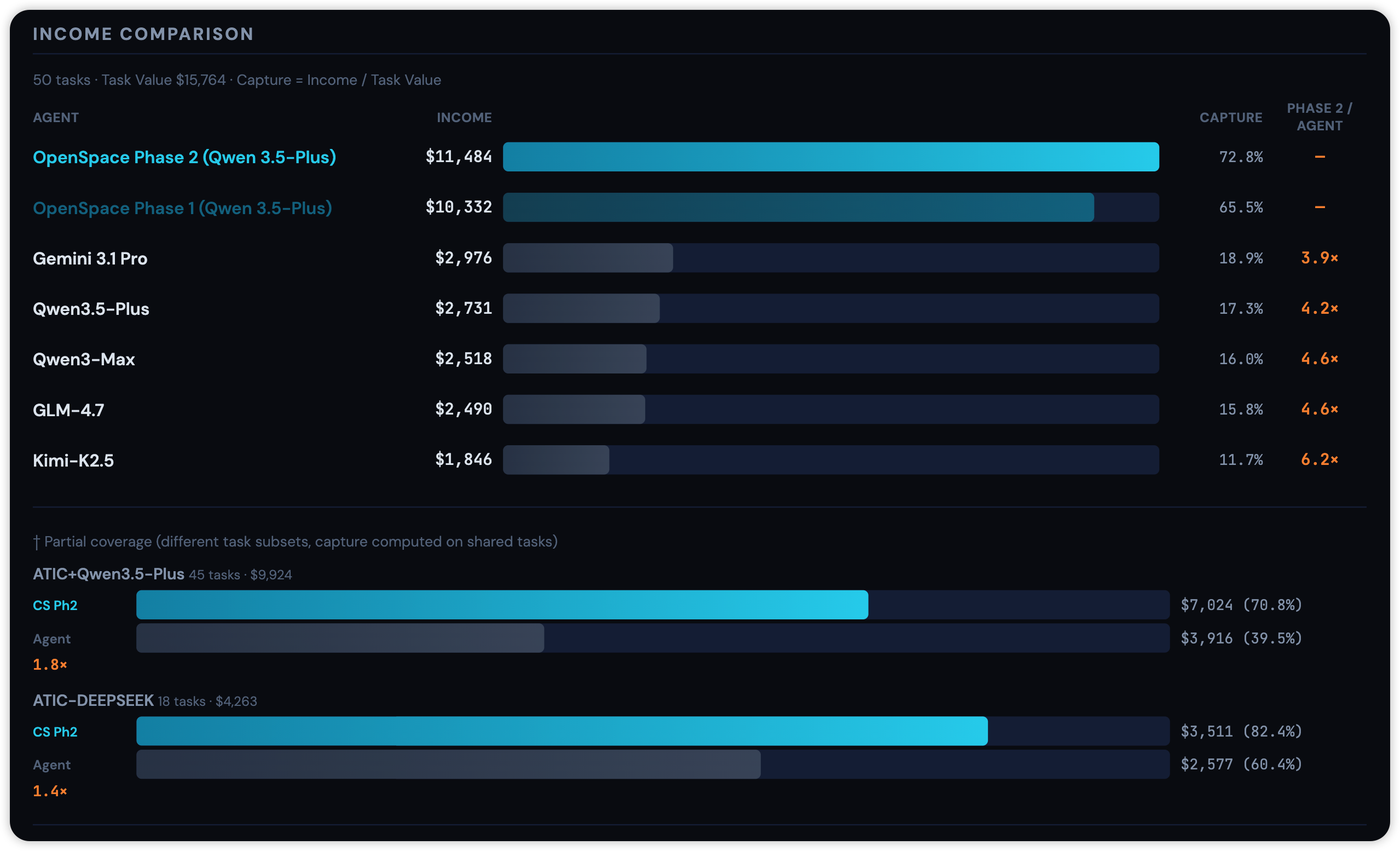1400x851 pixels.
Task: Click the $7,024 (70.8%) value label
Action: tap(1241, 605)
